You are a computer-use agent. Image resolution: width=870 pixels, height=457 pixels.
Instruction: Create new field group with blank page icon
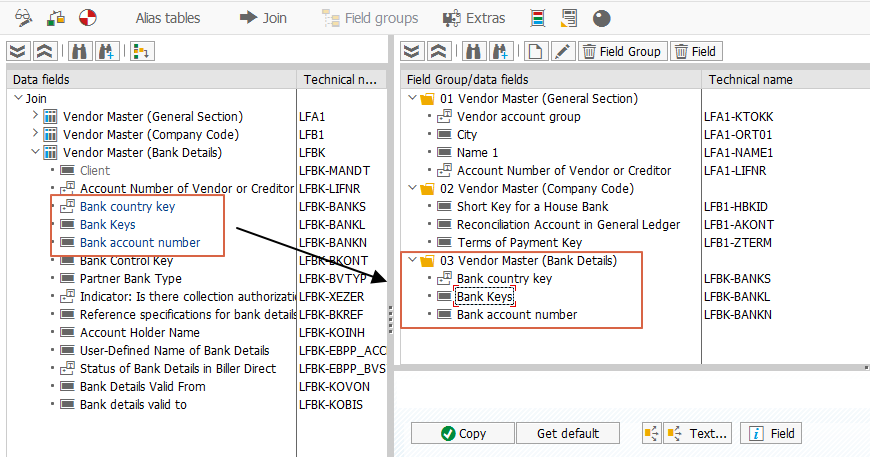(x=535, y=52)
